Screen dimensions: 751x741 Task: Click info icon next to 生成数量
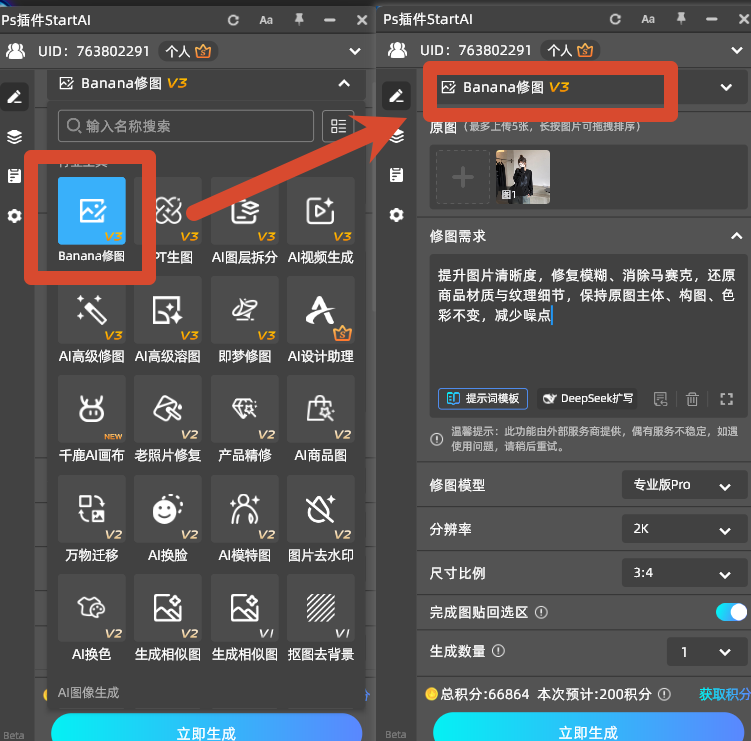498,651
